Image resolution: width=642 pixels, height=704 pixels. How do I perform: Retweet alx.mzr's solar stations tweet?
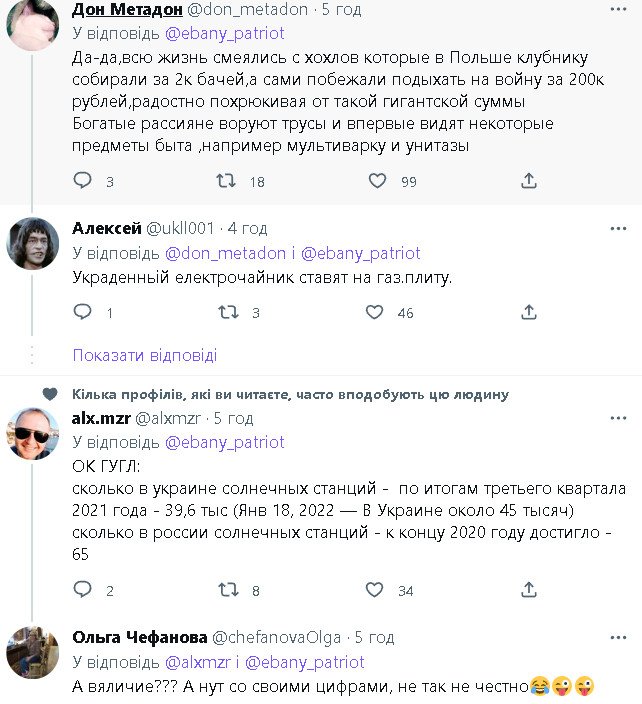tap(227, 590)
